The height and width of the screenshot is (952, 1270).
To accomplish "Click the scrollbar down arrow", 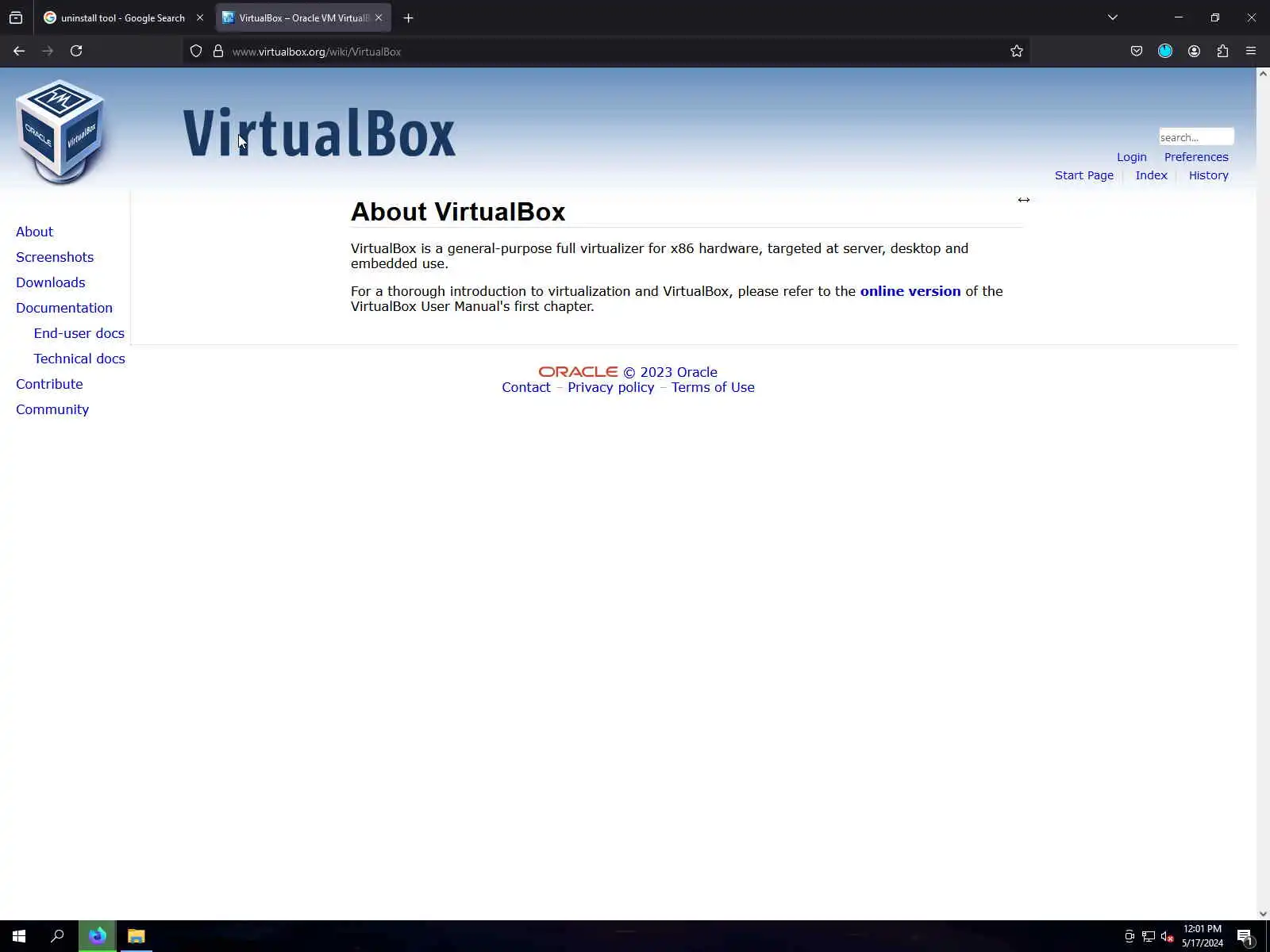I will tap(1263, 914).
